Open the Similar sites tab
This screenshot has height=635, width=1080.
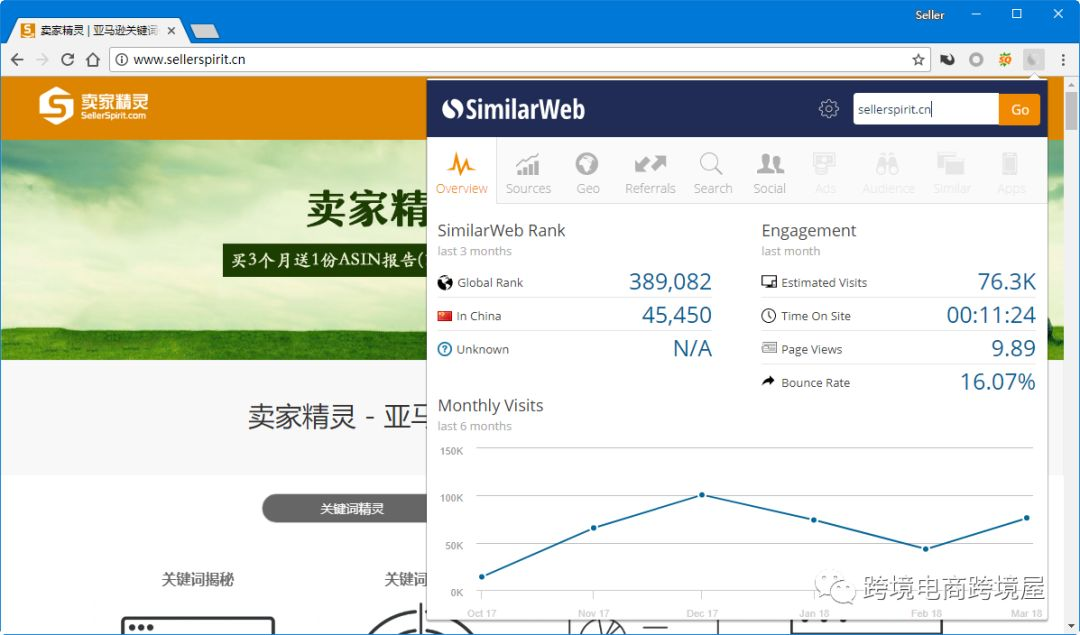(951, 172)
